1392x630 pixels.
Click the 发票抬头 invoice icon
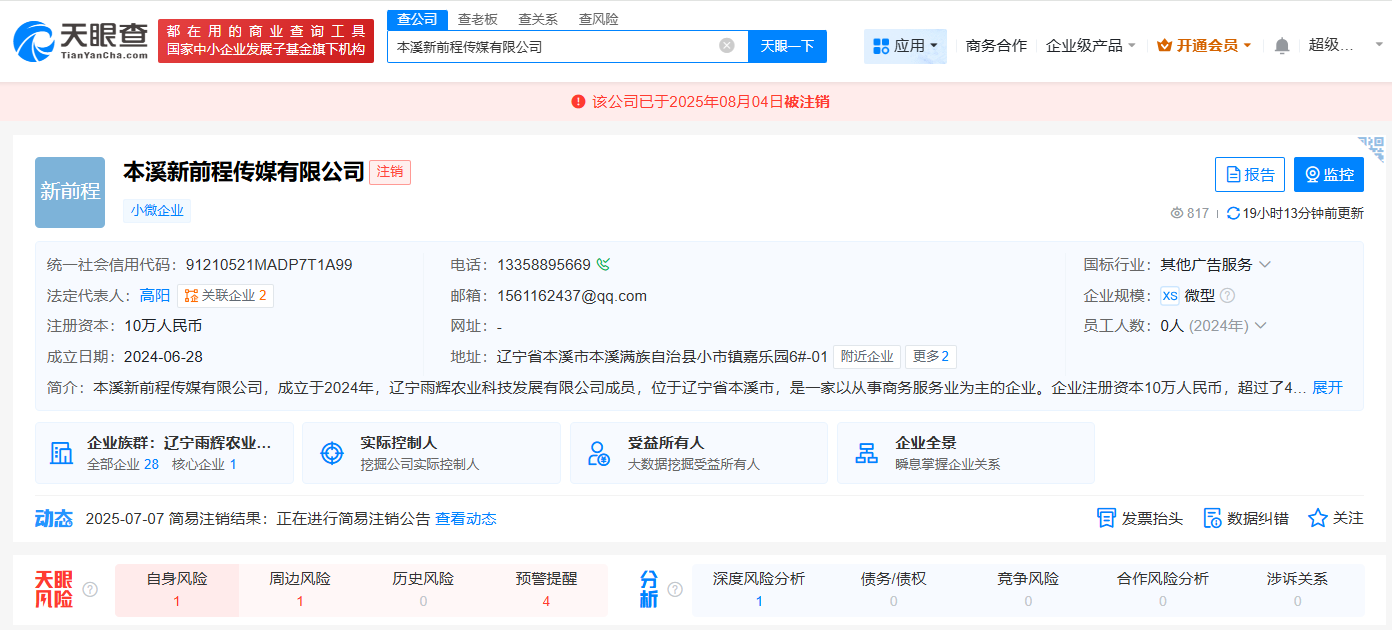pos(1106,518)
